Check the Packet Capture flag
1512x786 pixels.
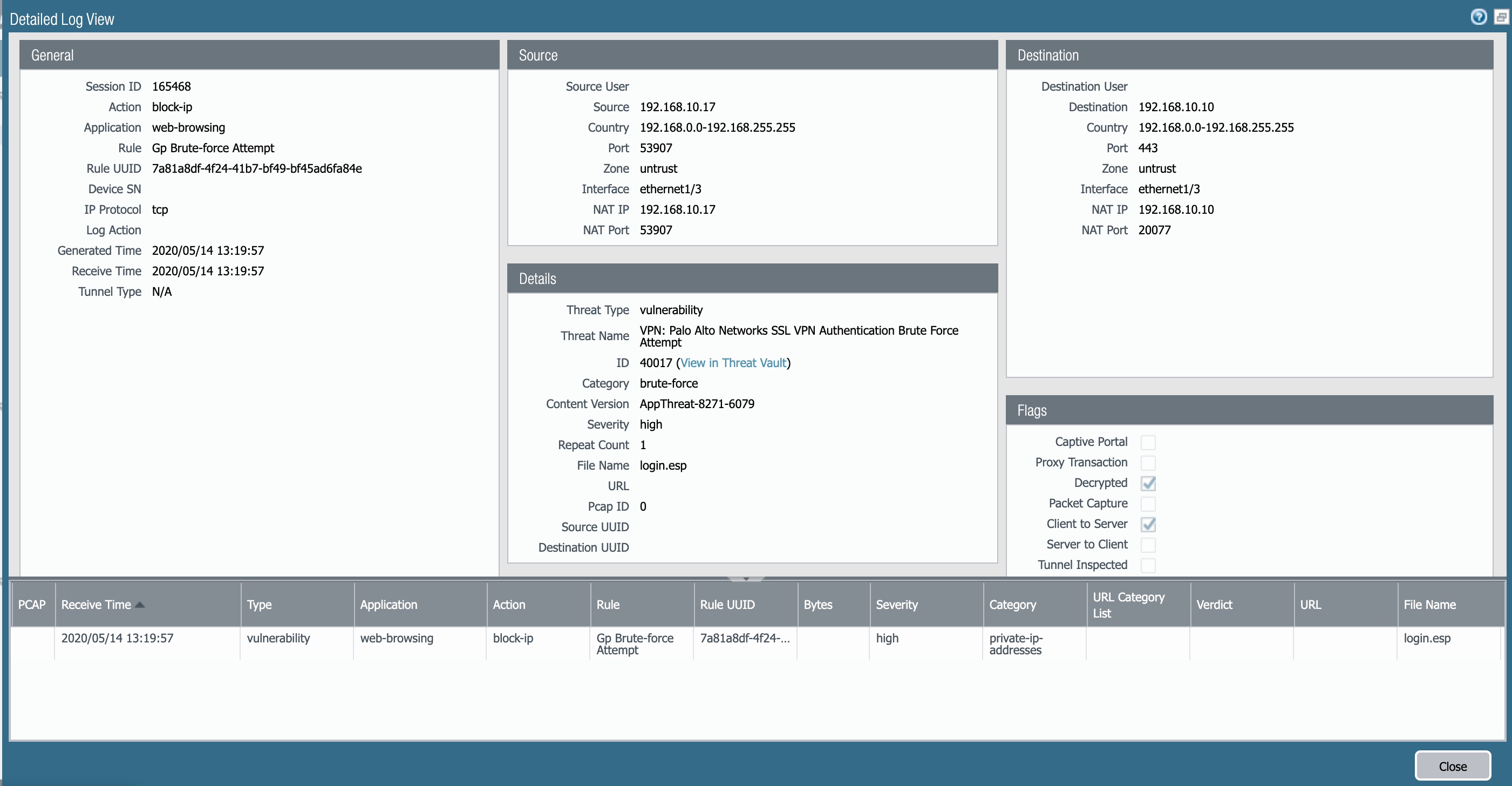[x=1148, y=504]
